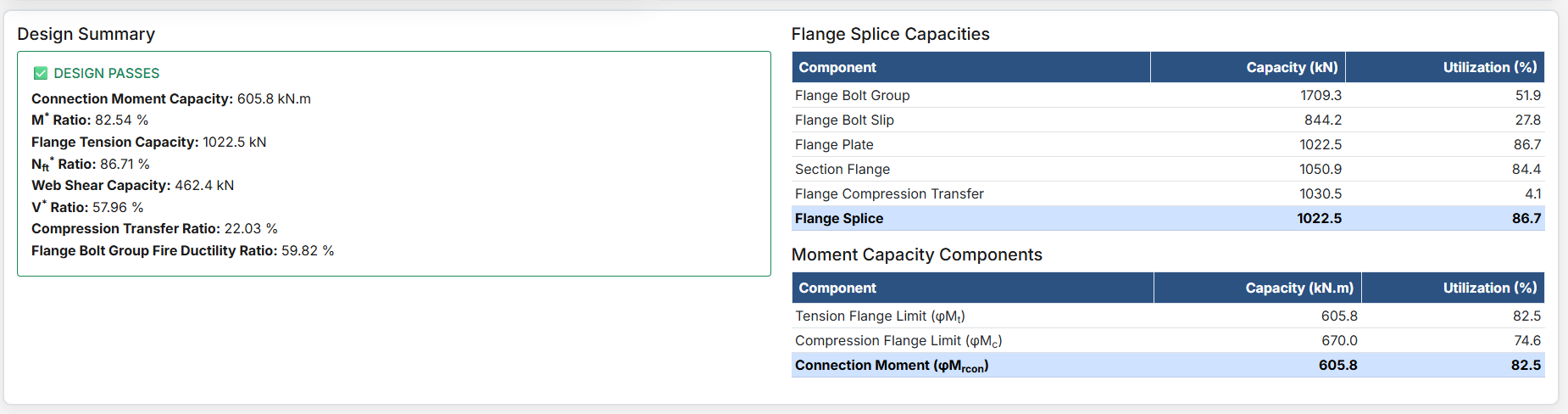This screenshot has width=1568, height=414.
Task: Click the Capacity (kN) column header
Action: tap(1292, 68)
